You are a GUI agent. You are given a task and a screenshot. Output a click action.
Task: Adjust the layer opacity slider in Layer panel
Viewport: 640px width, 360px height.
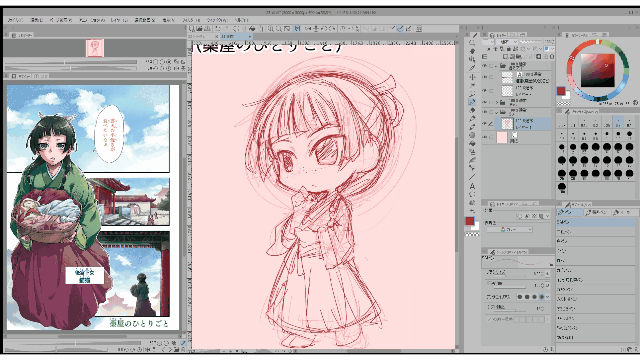(532, 42)
